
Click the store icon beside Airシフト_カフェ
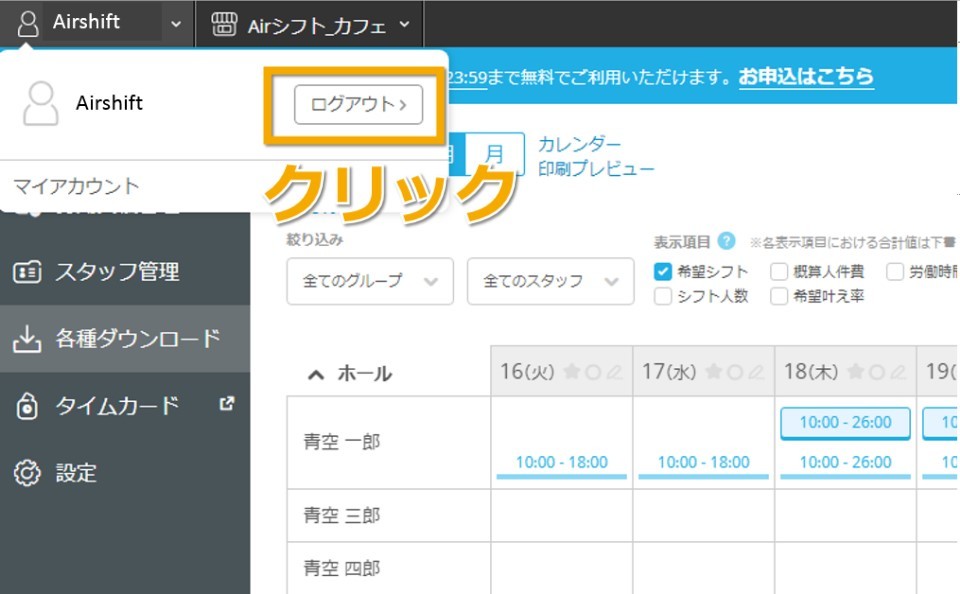coord(224,24)
